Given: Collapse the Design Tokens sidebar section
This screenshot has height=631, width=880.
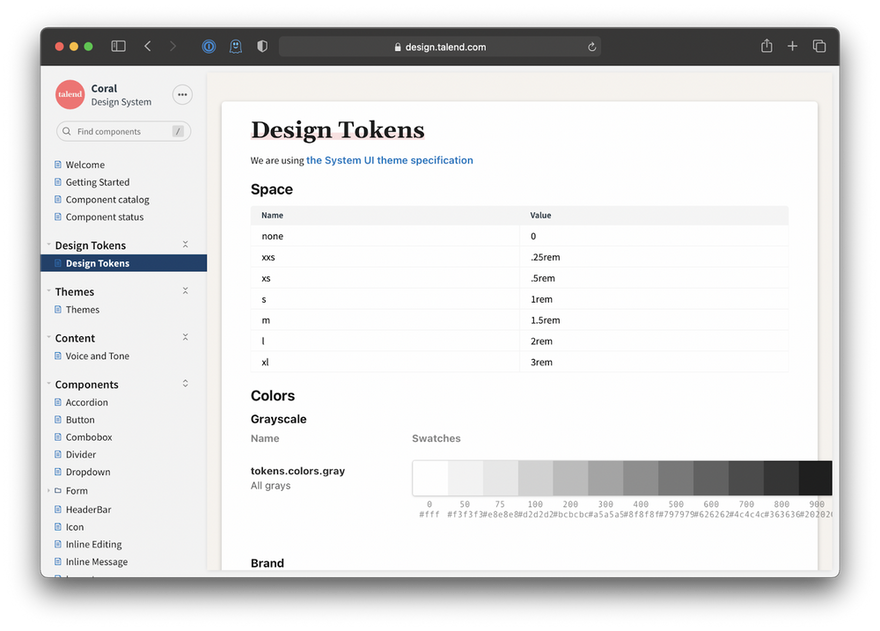Looking at the screenshot, I should 185,245.
